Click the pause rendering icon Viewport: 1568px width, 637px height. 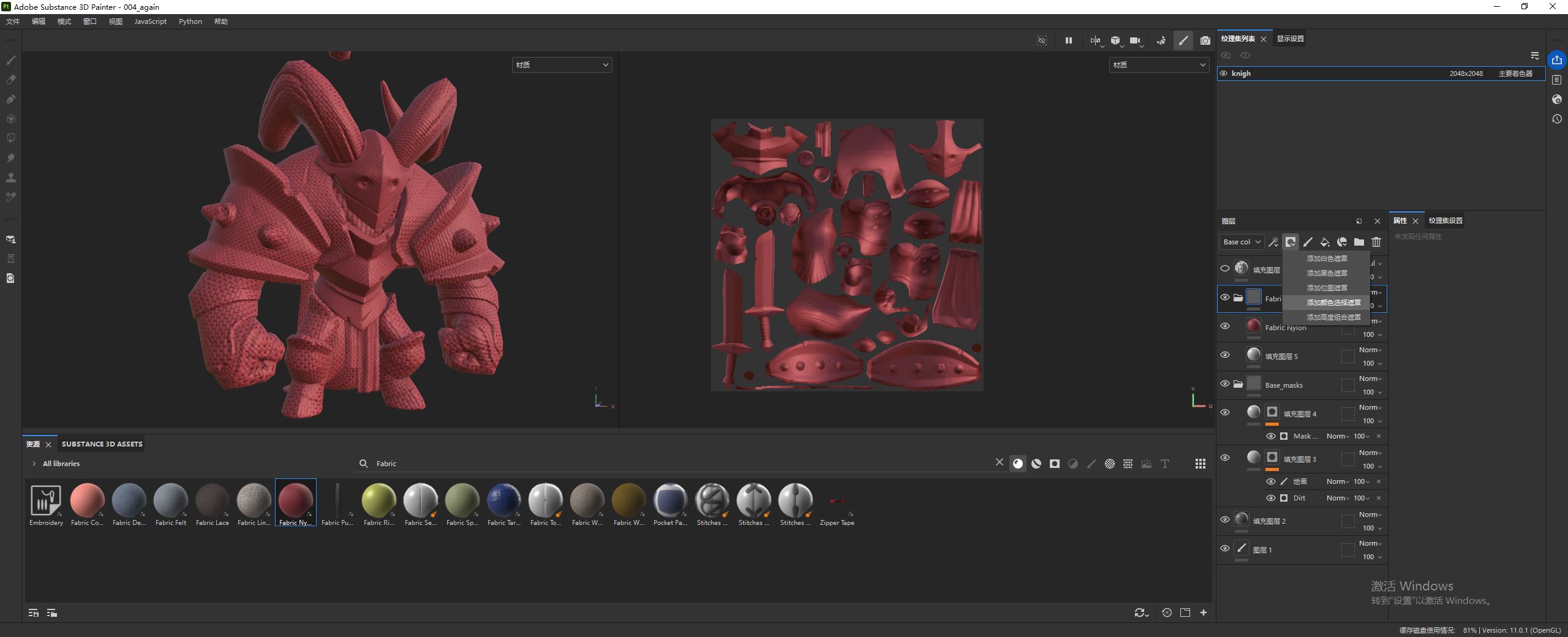tap(1068, 41)
